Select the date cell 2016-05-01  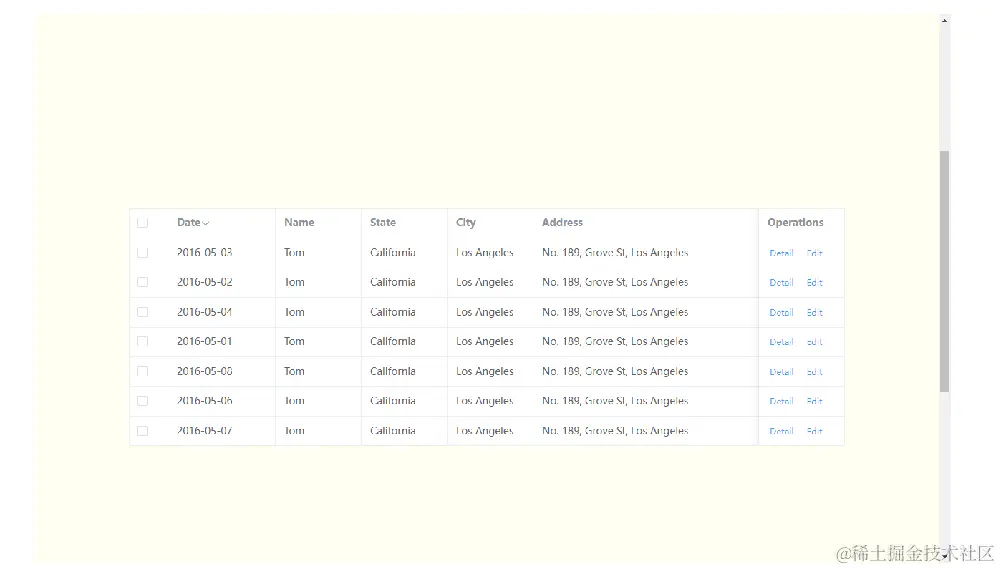coord(204,341)
